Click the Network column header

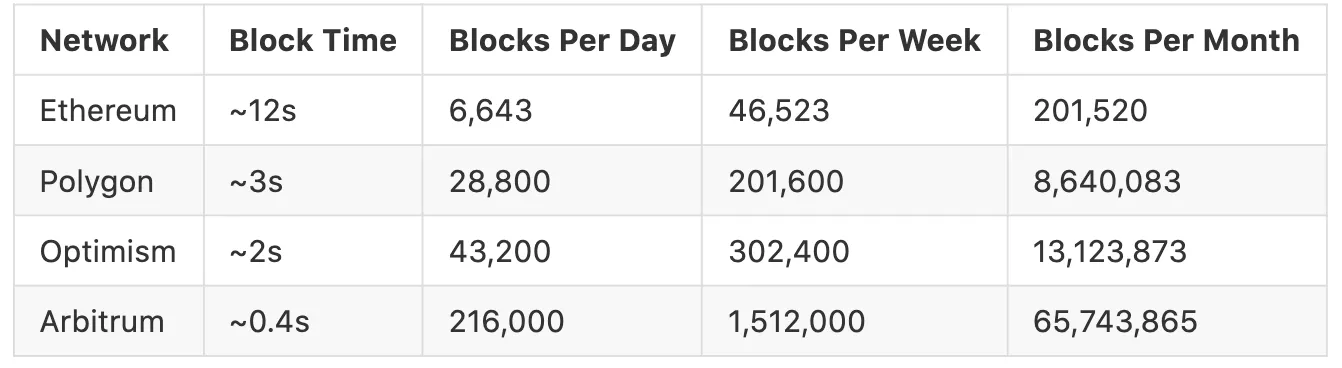click(x=104, y=41)
